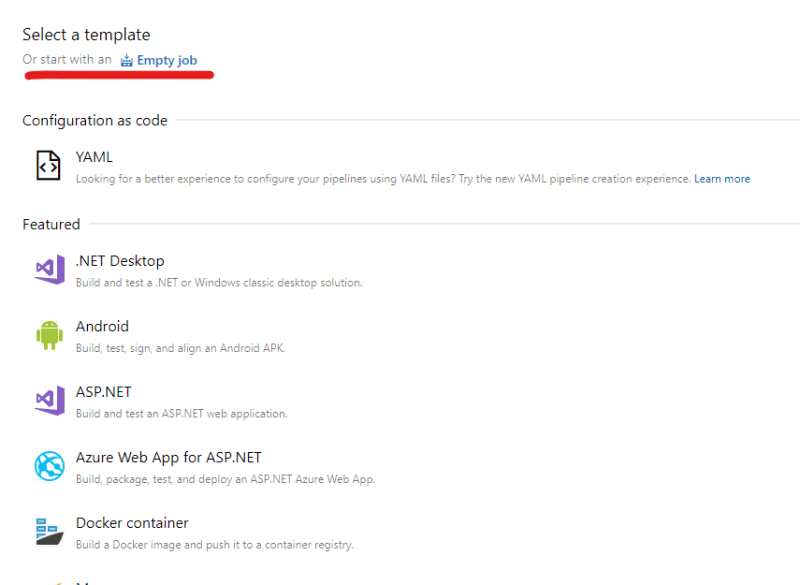This screenshot has width=800, height=585.
Task: Open the Learn more link
Action: (x=722, y=179)
